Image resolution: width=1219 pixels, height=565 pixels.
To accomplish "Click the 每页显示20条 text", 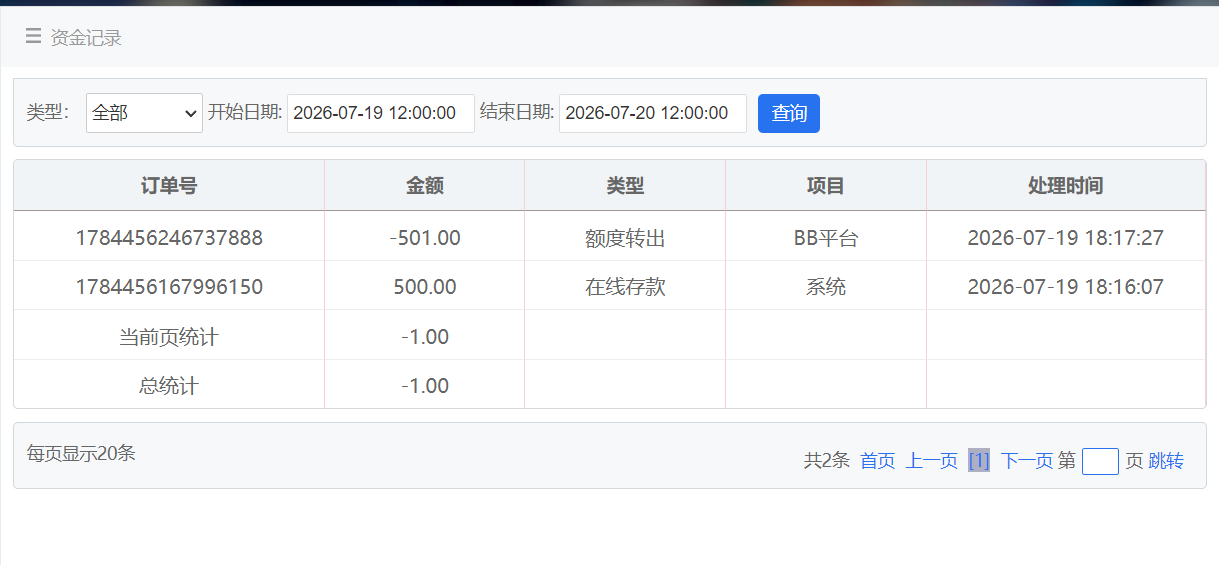I will 81,453.
